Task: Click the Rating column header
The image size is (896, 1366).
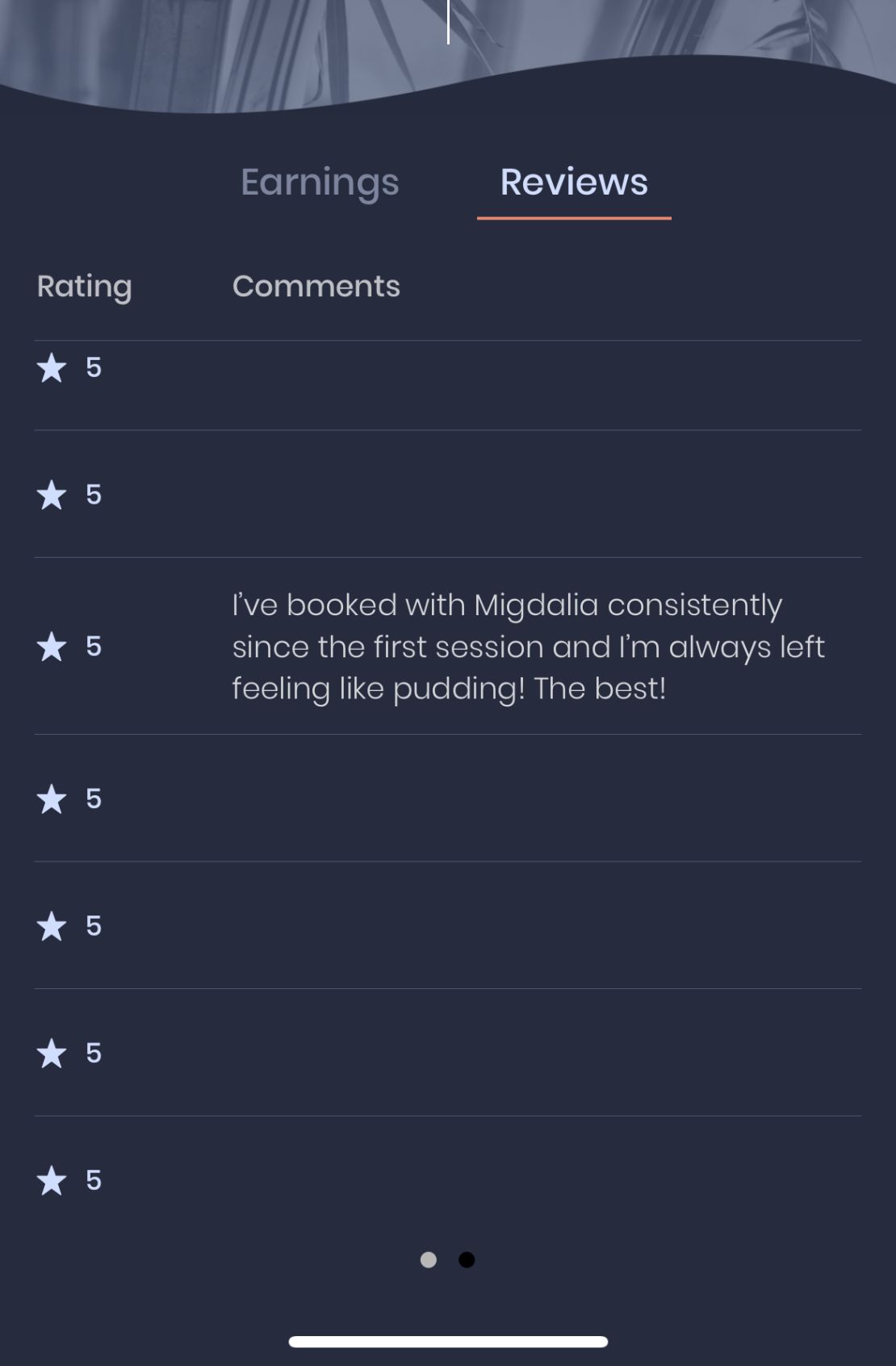Action: [84, 287]
